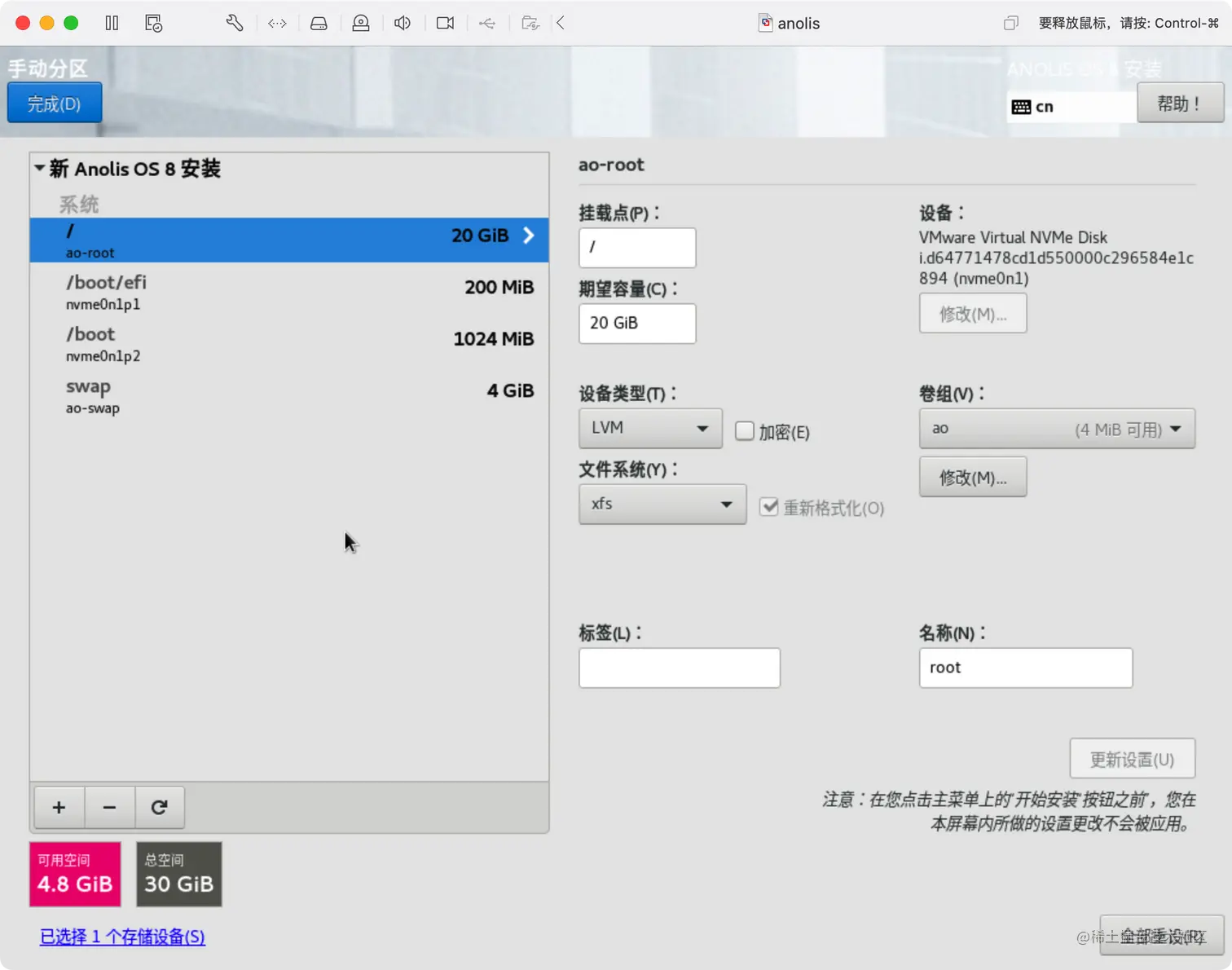Image resolution: width=1232 pixels, height=970 pixels.
Task: Click the CD/DVD drive icon
Action: coord(361,23)
